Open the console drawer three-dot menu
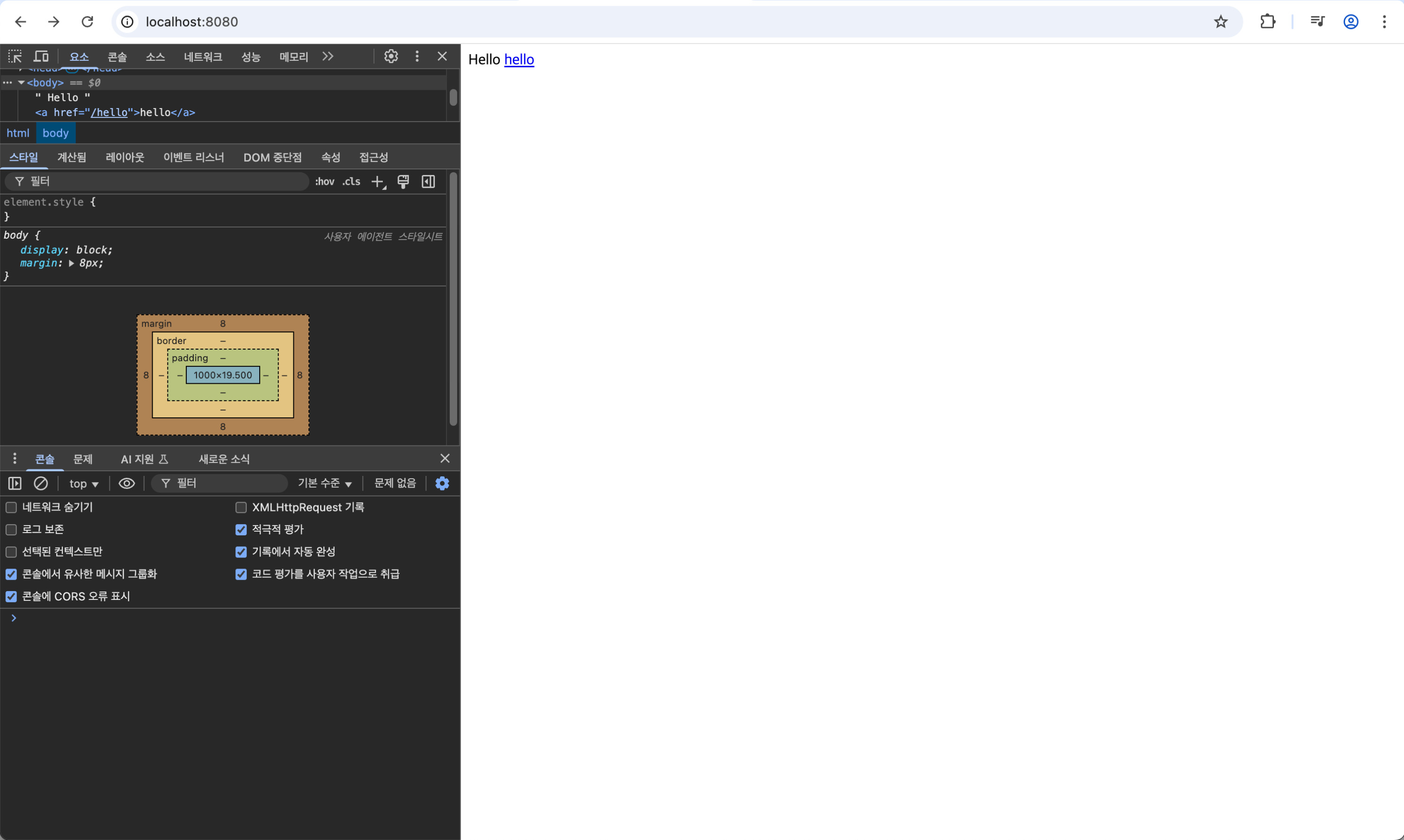This screenshot has width=1404, height=840. point(15,459)
